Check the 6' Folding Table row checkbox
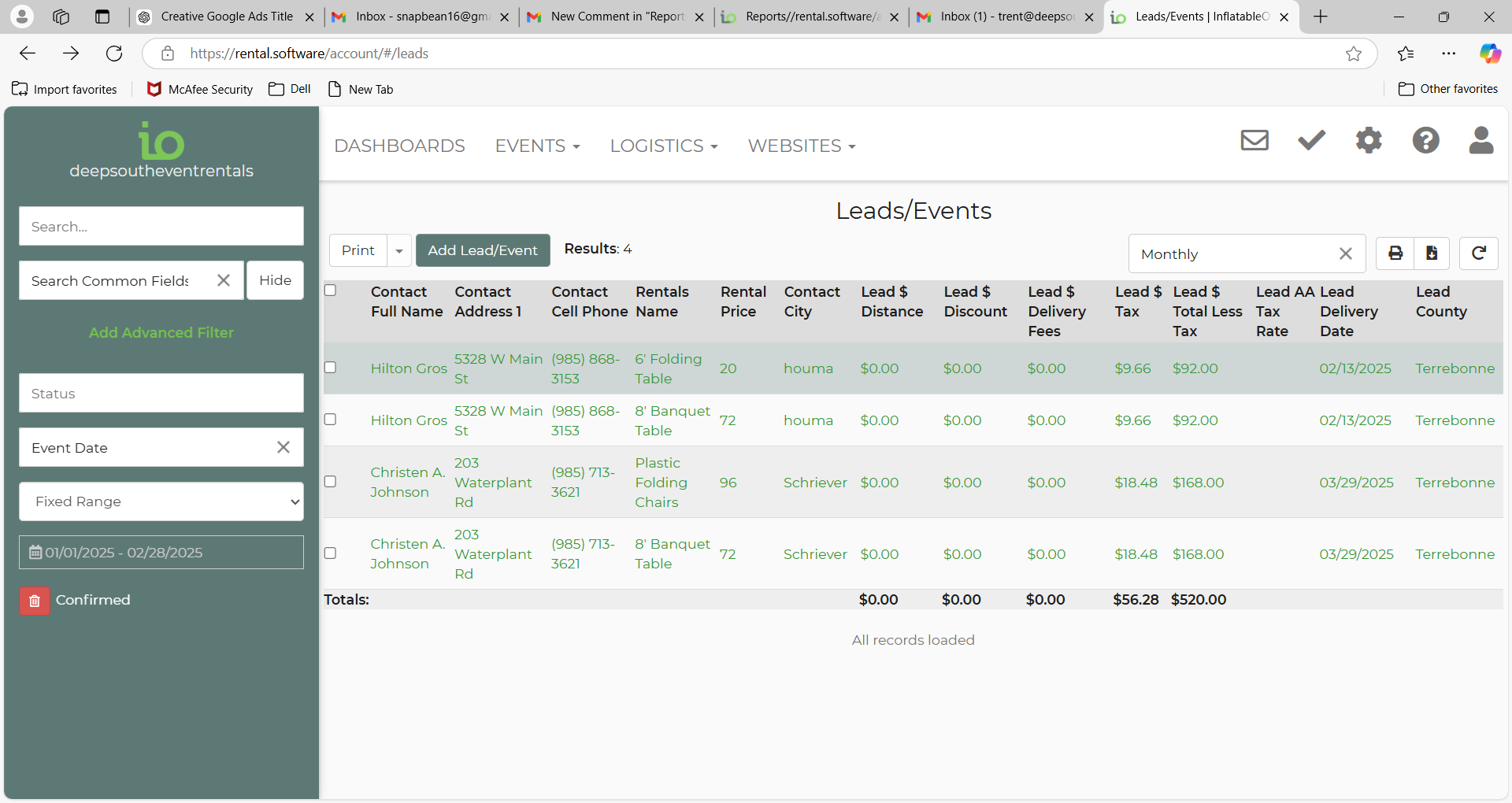This screenshot has width=1512, height=803. [331, 368]
